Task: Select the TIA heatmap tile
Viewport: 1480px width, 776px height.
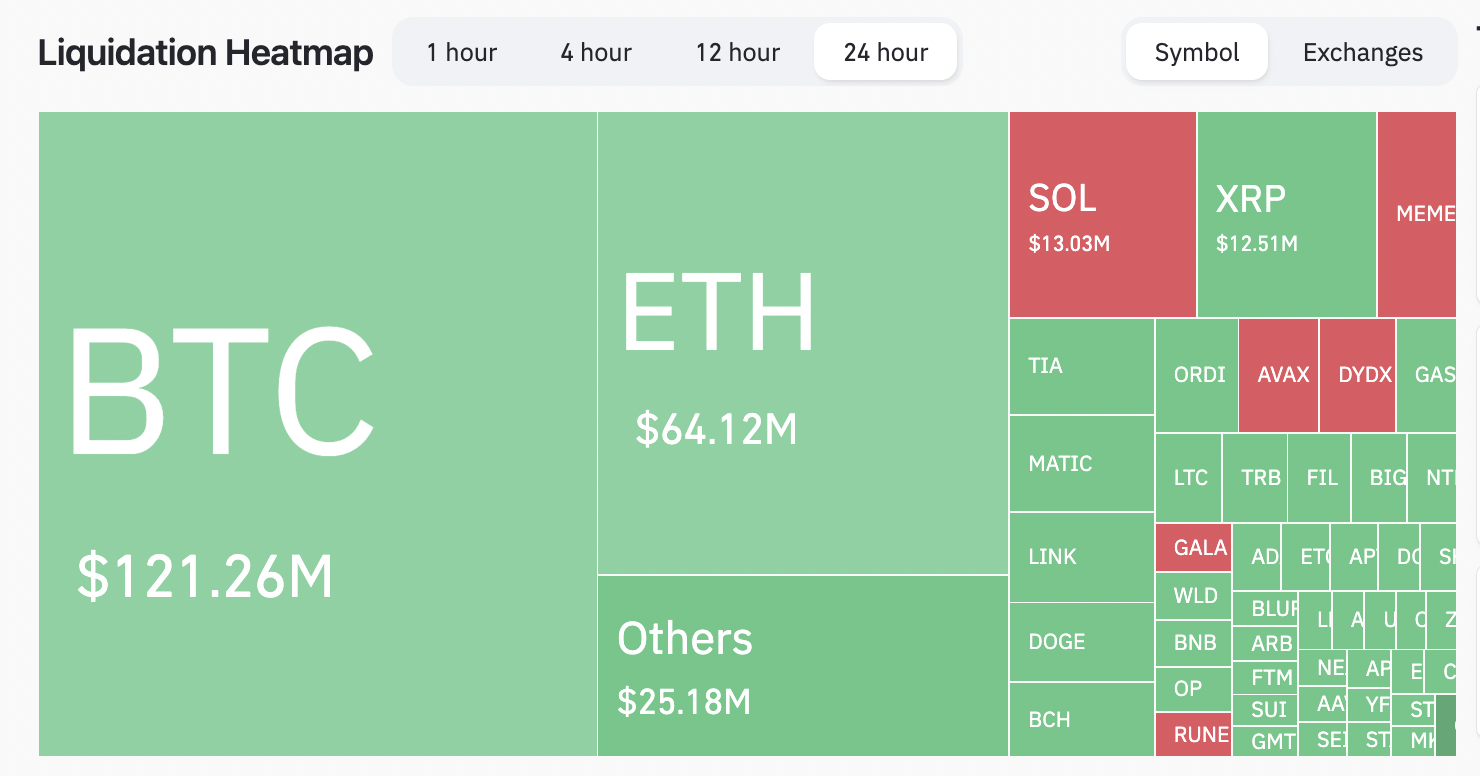Action: tap(1081, 366)
